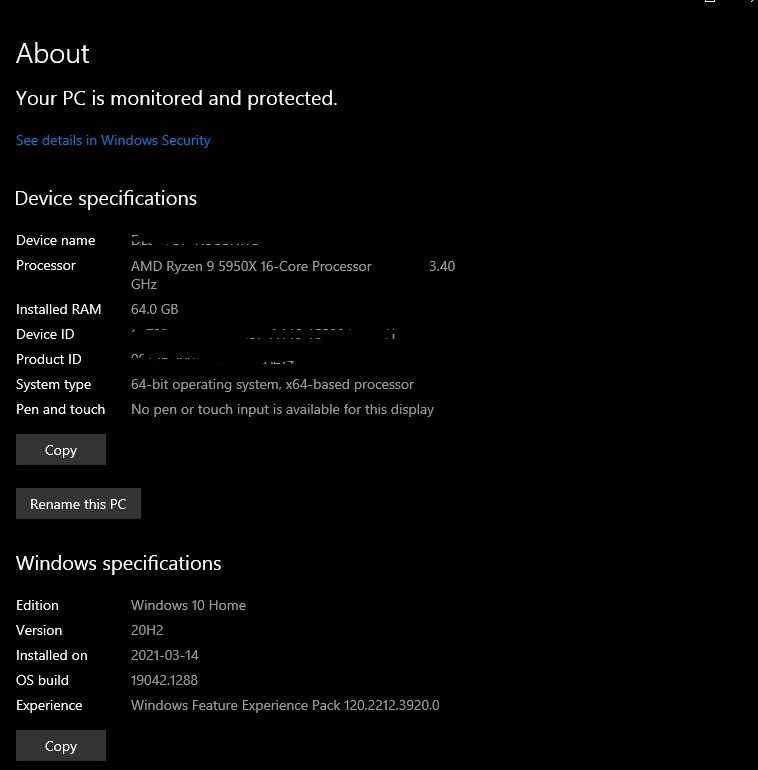Select '64-bit operating system, x64-based processor' text
Viewport: 758px width, 770px height.
click(272, 385)
